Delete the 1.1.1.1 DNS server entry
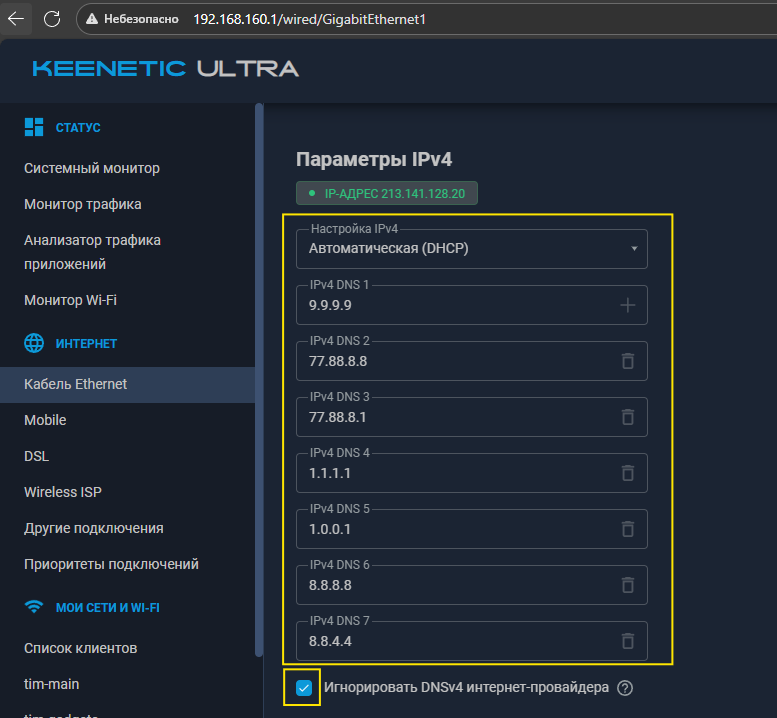Screen dimensions: 777x718 point(627,473)
